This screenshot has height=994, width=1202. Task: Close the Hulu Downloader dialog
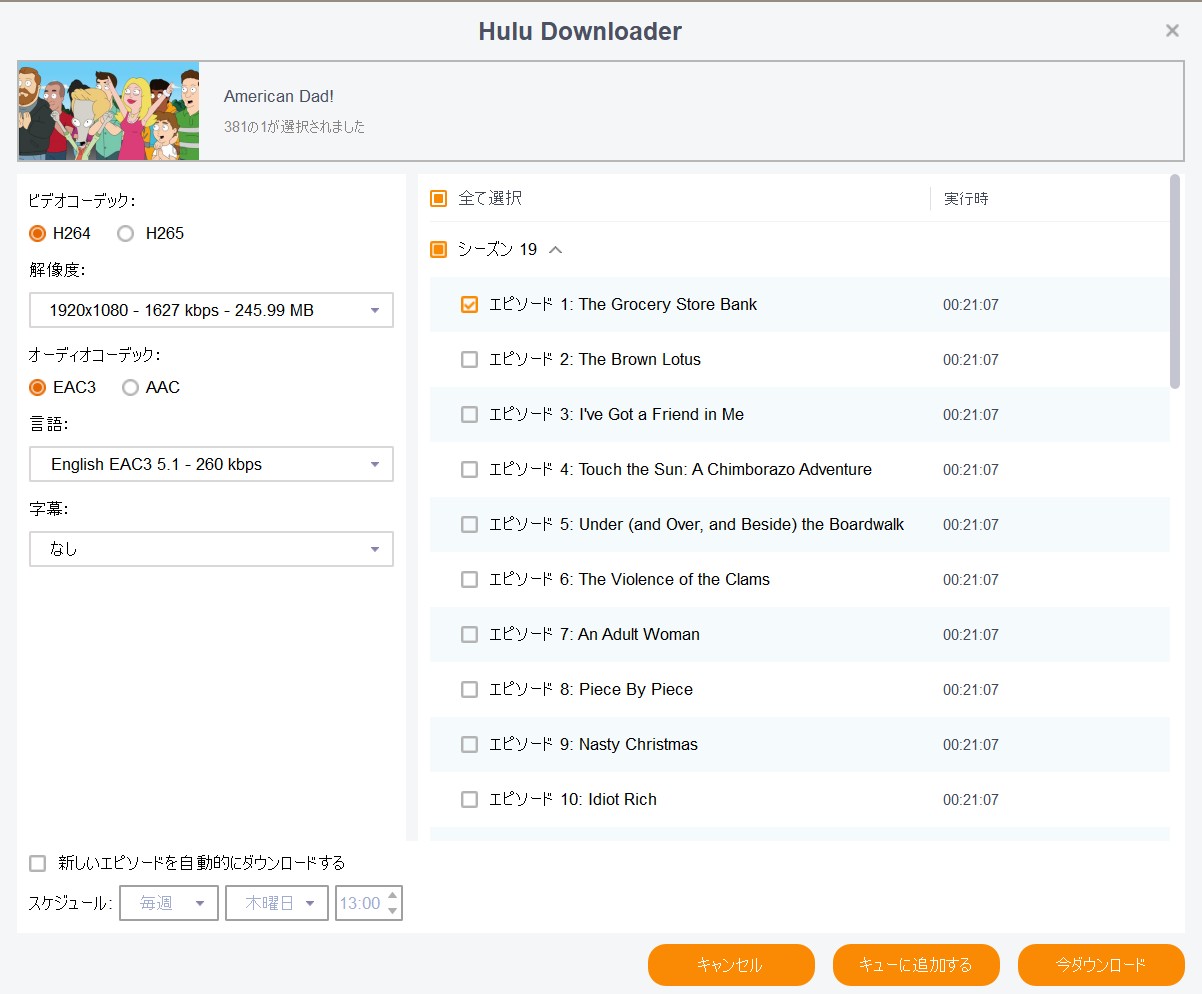pyautogui.click(x=1172, y=31)
